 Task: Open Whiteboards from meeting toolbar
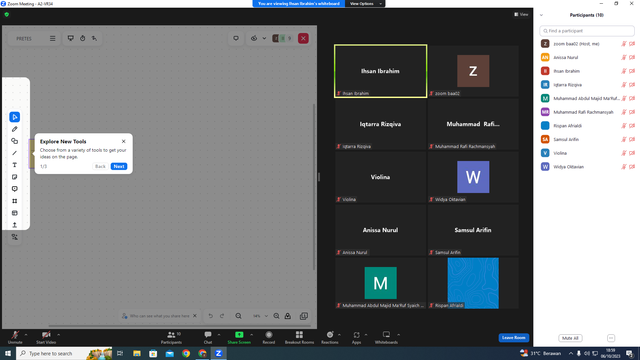coord(386,337)
